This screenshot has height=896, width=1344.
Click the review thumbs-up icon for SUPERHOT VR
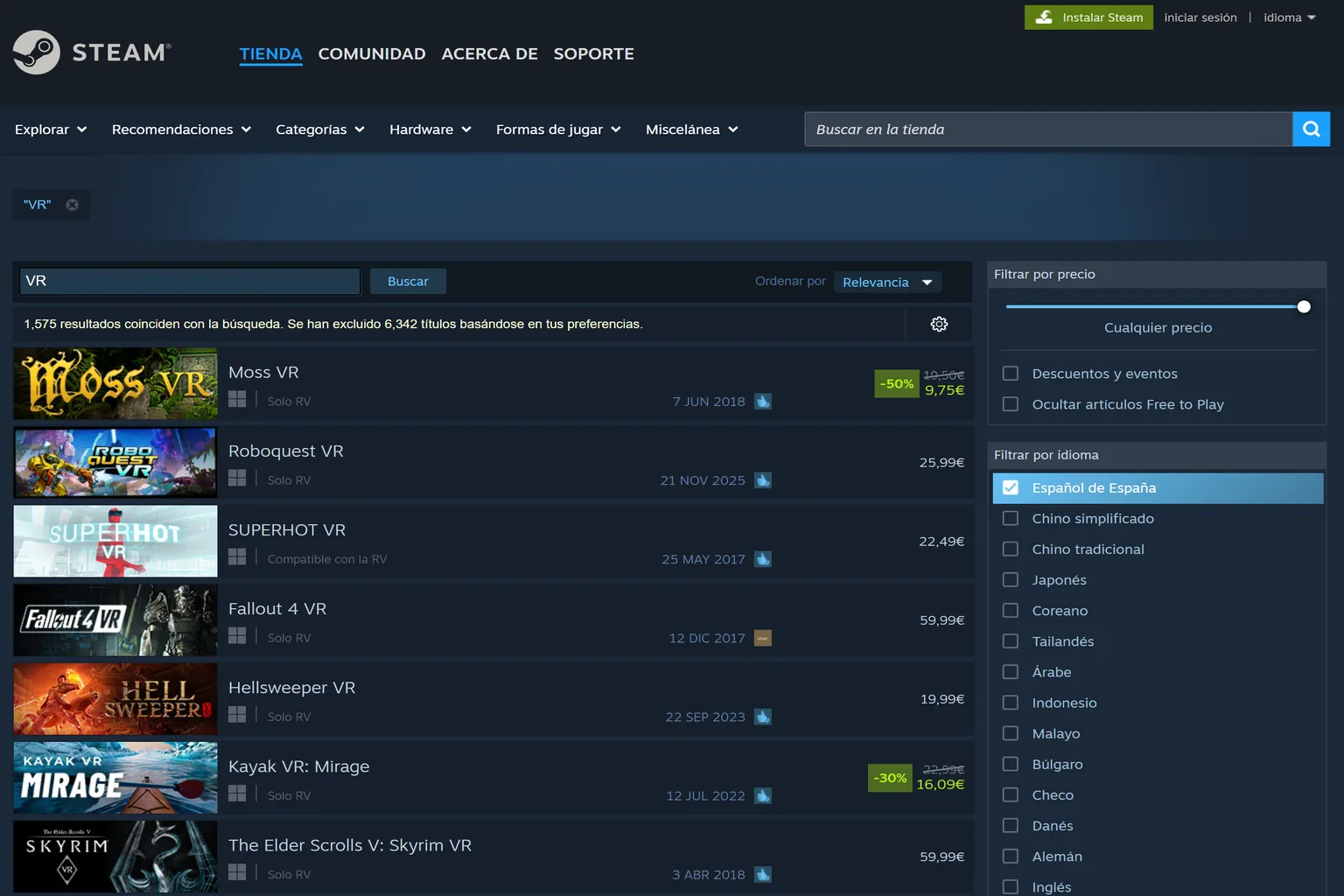tap(763, 559)
